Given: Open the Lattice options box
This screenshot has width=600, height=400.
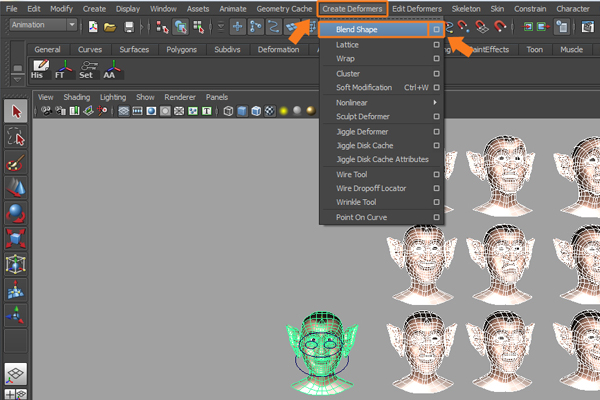Looking at the screenshot, I should point(436,45).
